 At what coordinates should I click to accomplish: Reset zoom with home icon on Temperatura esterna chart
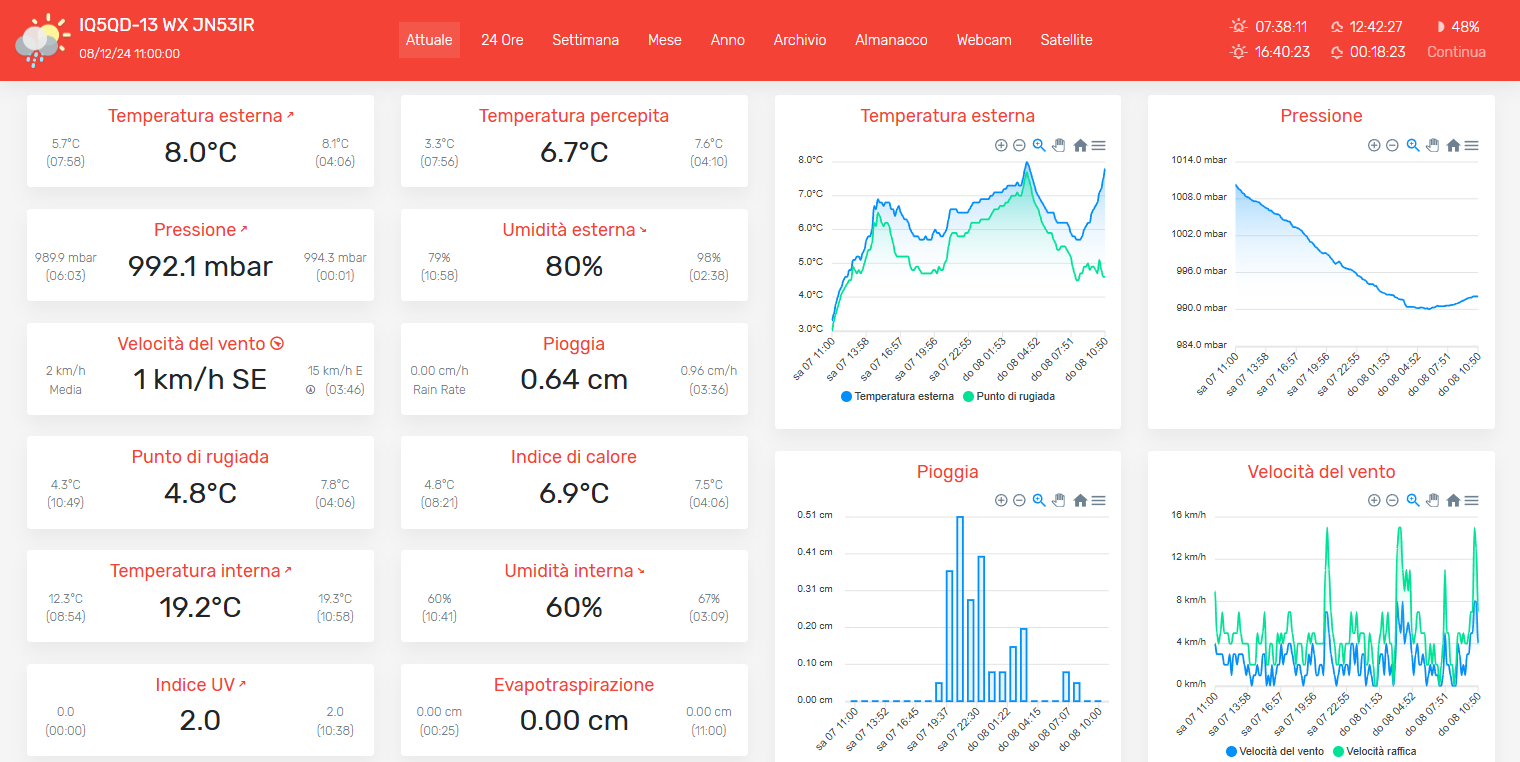coord(1080,145)
